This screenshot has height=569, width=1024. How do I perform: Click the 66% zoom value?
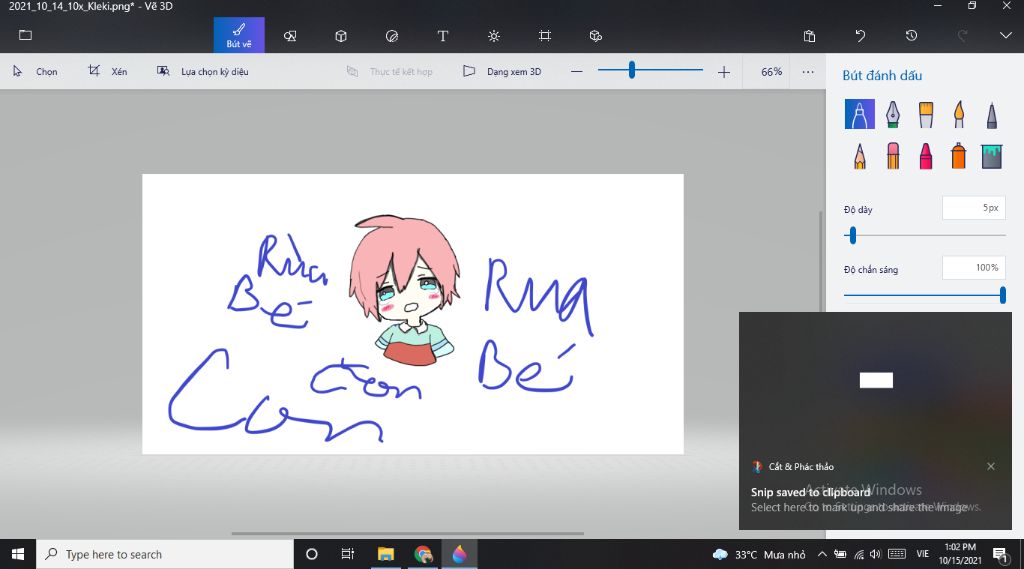point(771,72)
